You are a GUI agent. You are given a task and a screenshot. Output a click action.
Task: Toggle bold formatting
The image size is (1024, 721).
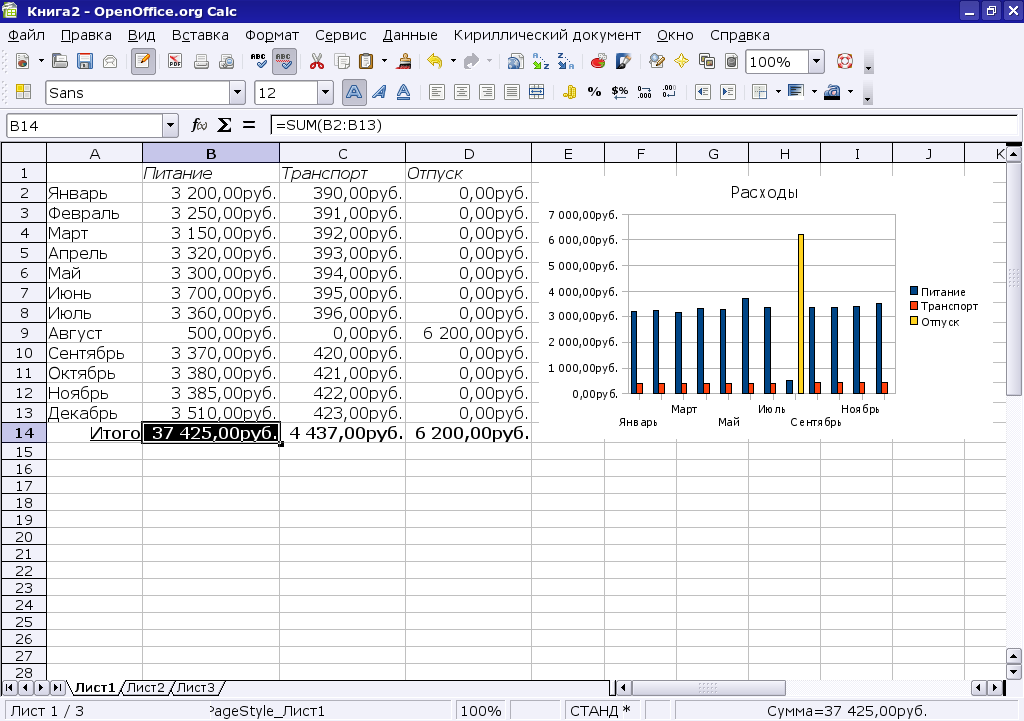point(354,93)
